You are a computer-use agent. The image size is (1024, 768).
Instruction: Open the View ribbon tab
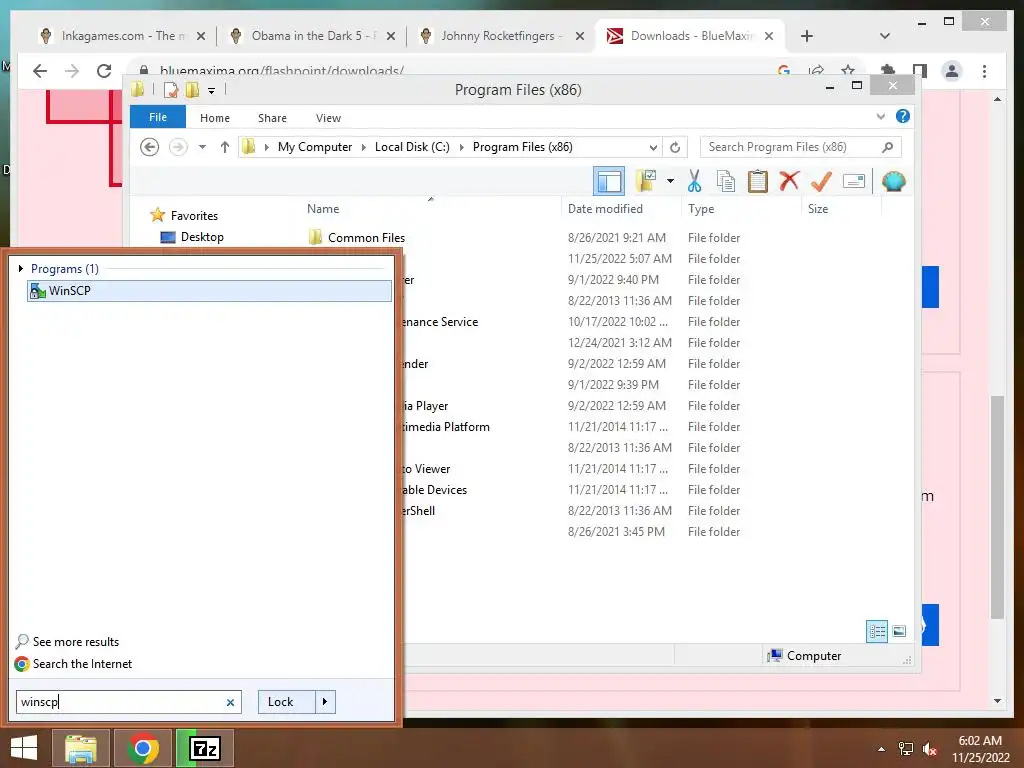coord(328,118)
